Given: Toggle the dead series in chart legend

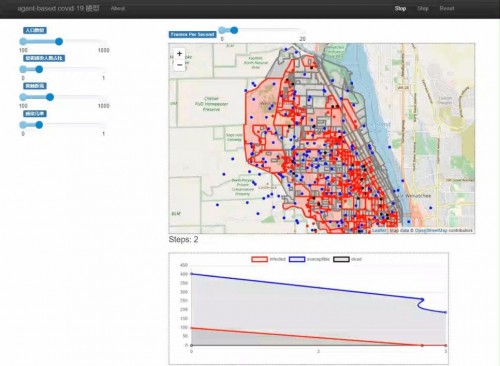Looking at the screenshot, I should click(347, 259).
